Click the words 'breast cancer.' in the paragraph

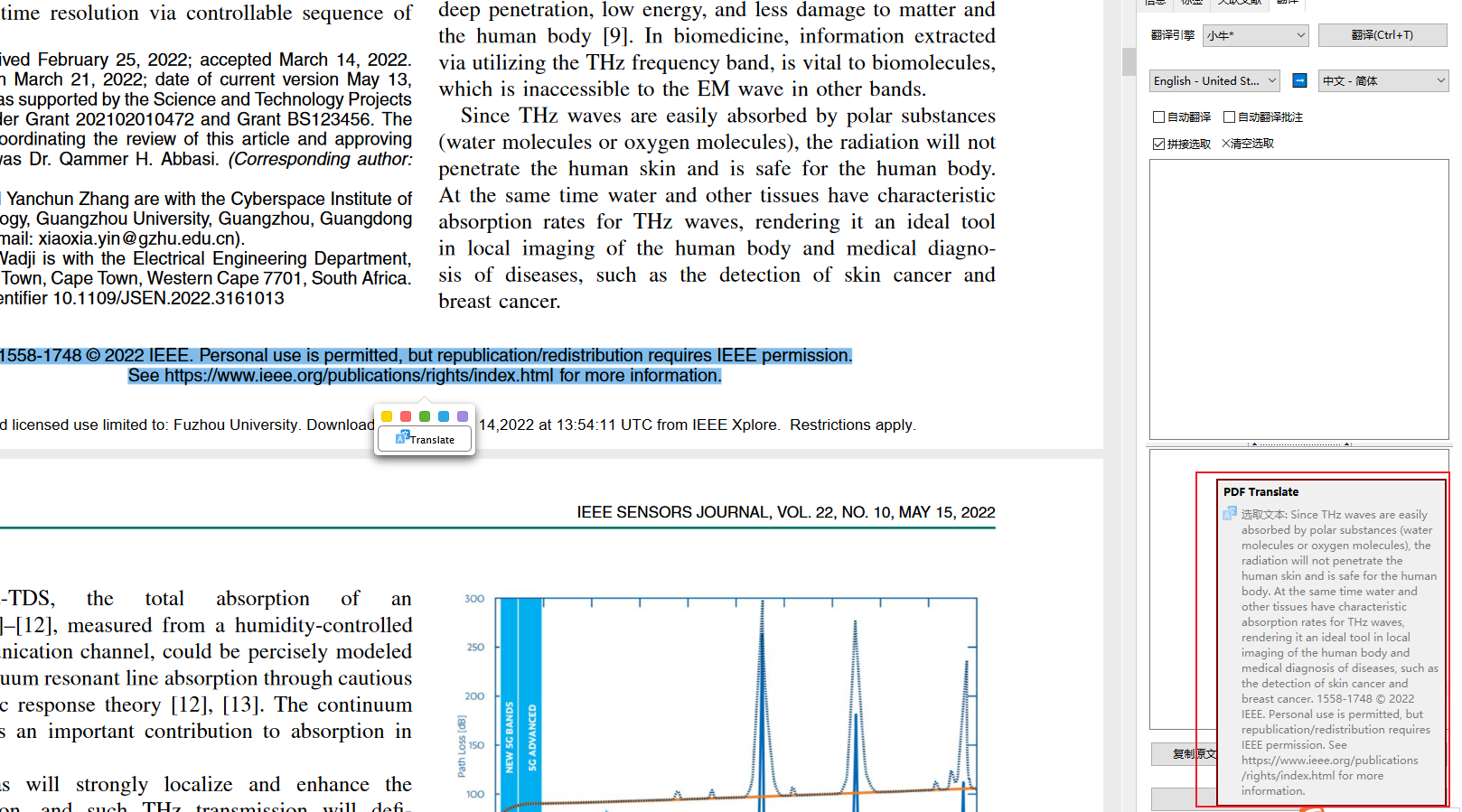point(500,302)
